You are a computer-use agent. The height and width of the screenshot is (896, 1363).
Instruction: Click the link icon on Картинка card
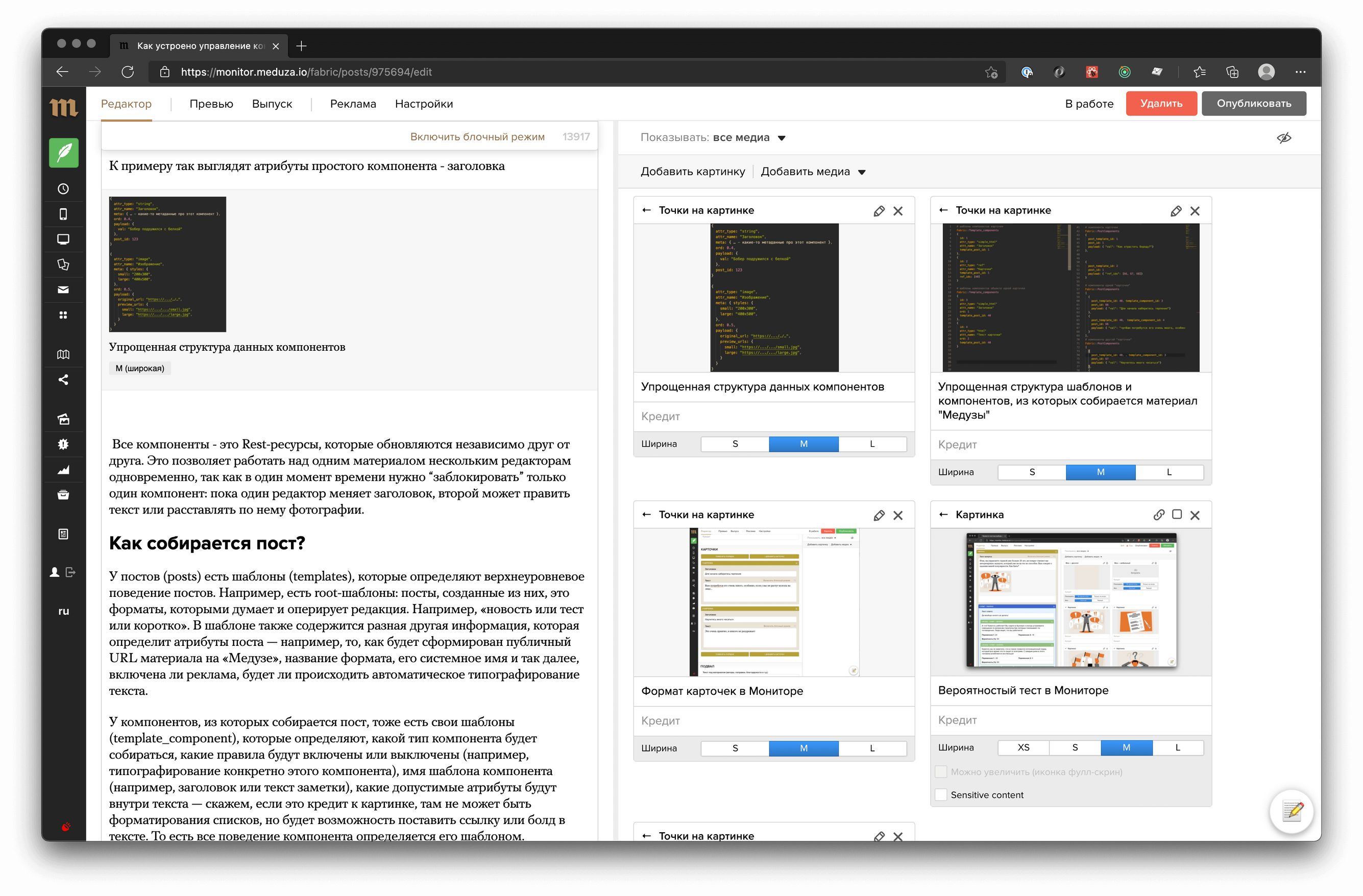coord(1159,515)
